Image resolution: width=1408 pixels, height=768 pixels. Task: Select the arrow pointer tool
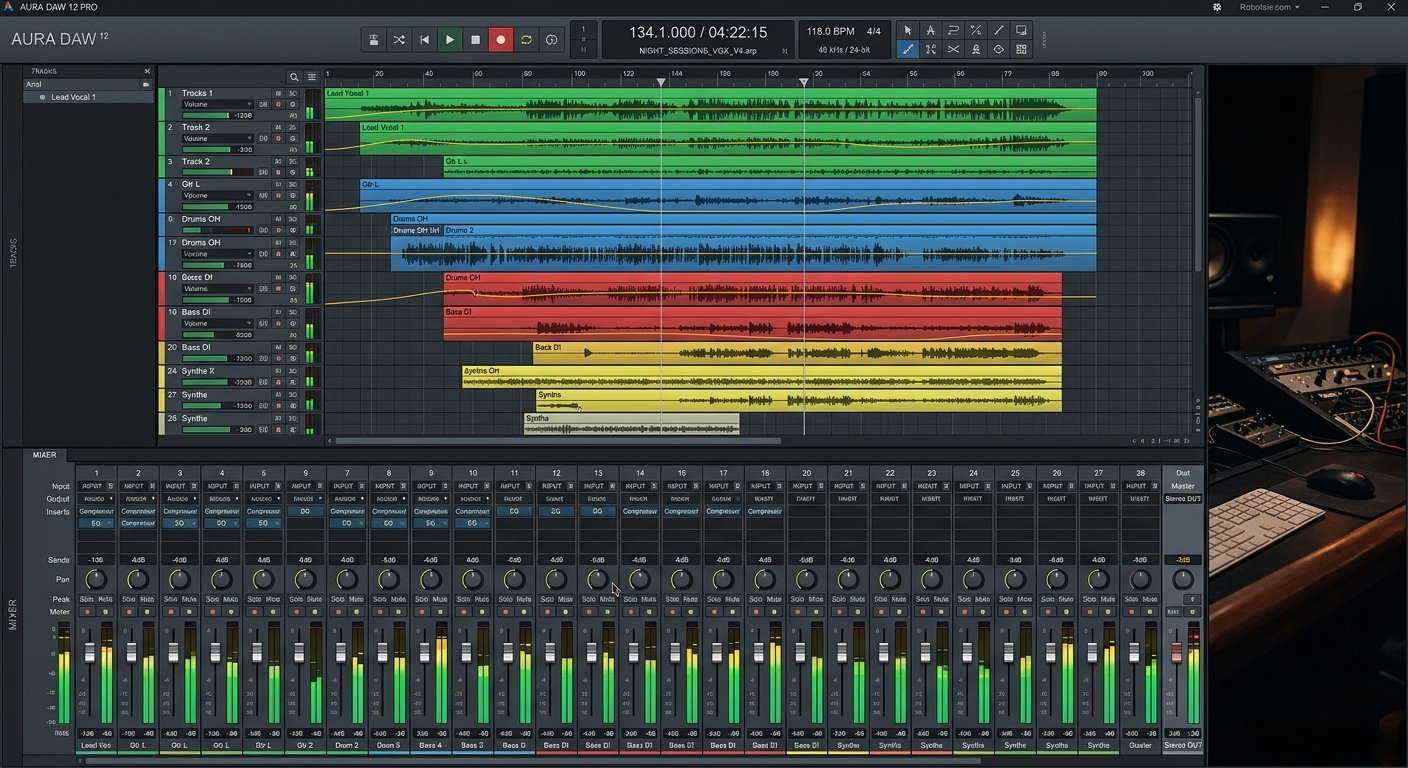coord(908,30)
